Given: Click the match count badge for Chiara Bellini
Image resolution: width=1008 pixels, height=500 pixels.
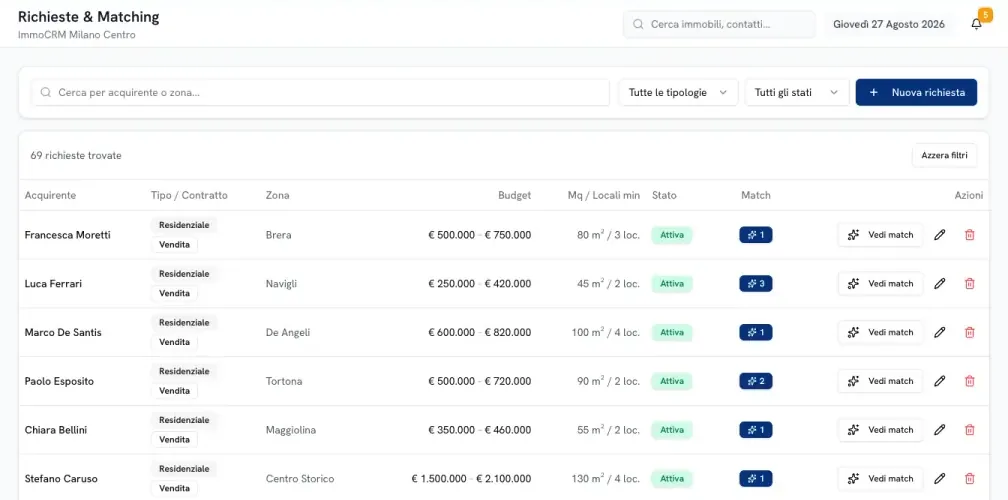Looking at the screenshot, I should click(x=755, y=430).
